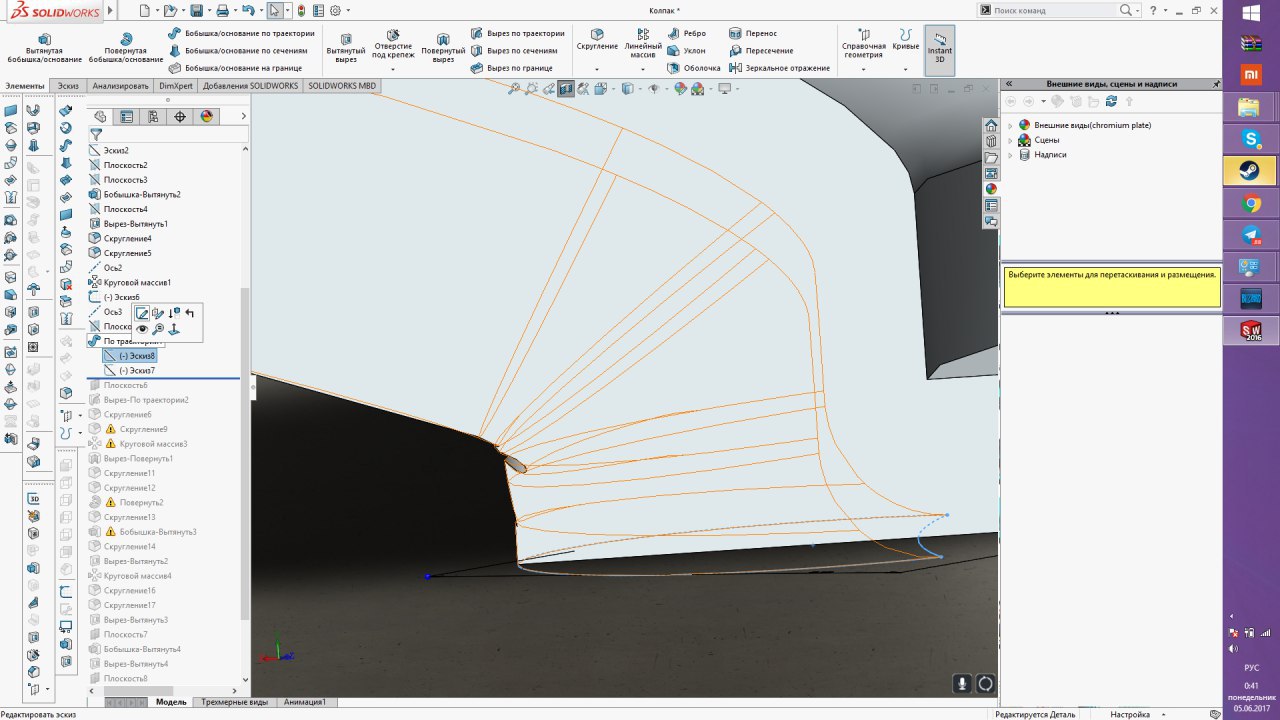Screen dimensions: 1280x720
Task: Open the Кривые dropdown arrow
Action: pyautogui.click(x=905, y=69)
